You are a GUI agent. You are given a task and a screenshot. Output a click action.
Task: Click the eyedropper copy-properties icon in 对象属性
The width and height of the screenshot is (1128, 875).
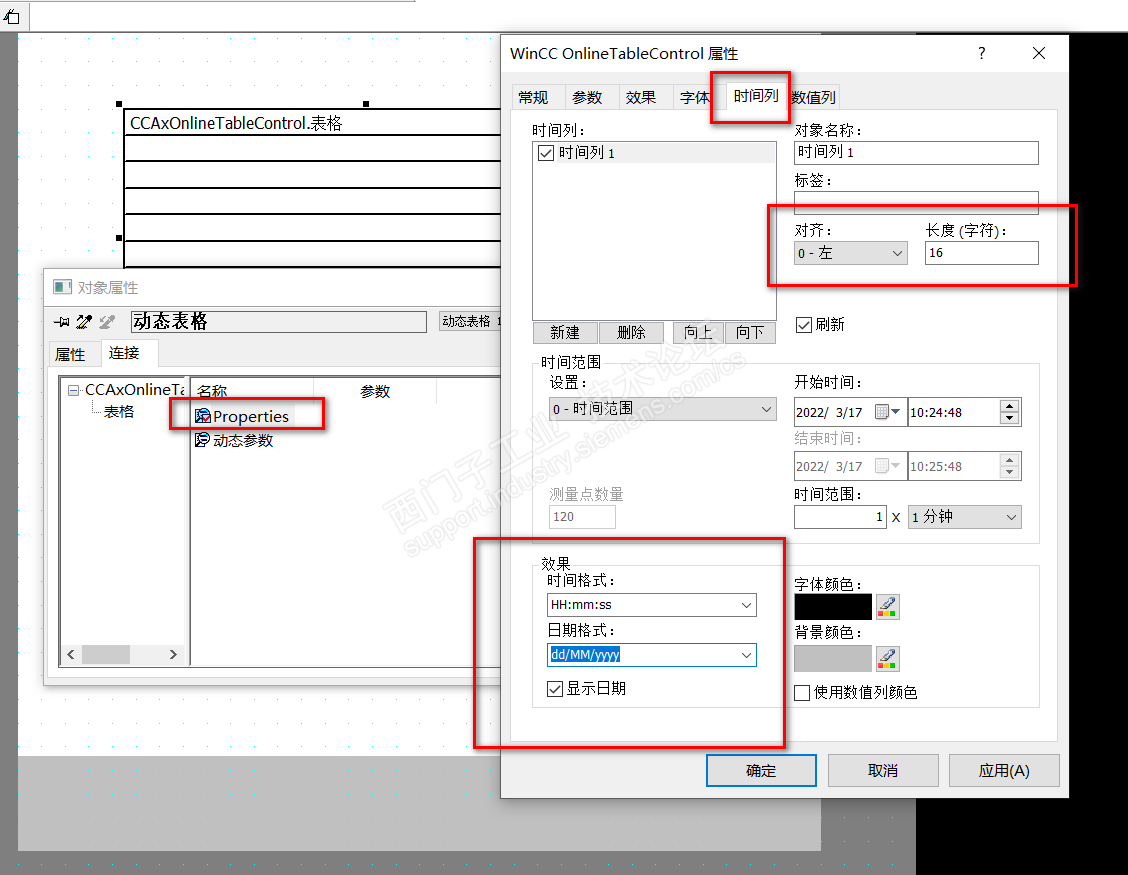pos(84,322)
